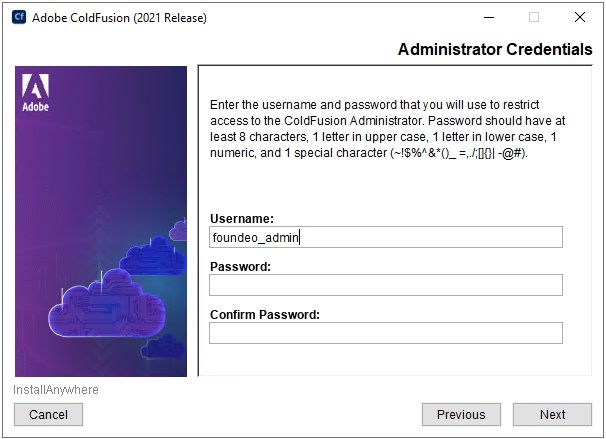Focus the Username field containing foundeo_admin

point(386,237)
